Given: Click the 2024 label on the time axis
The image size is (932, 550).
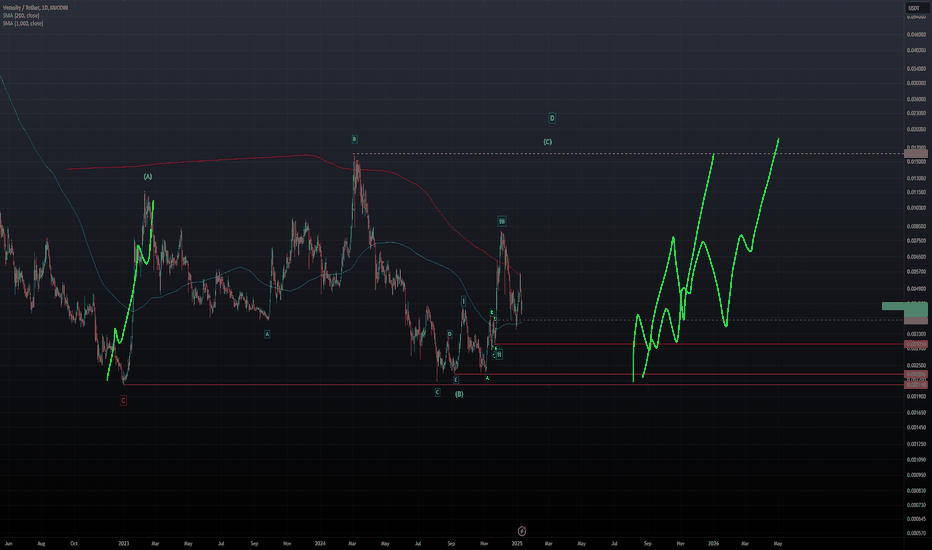Looking at the screenshot, I should 320,543.
